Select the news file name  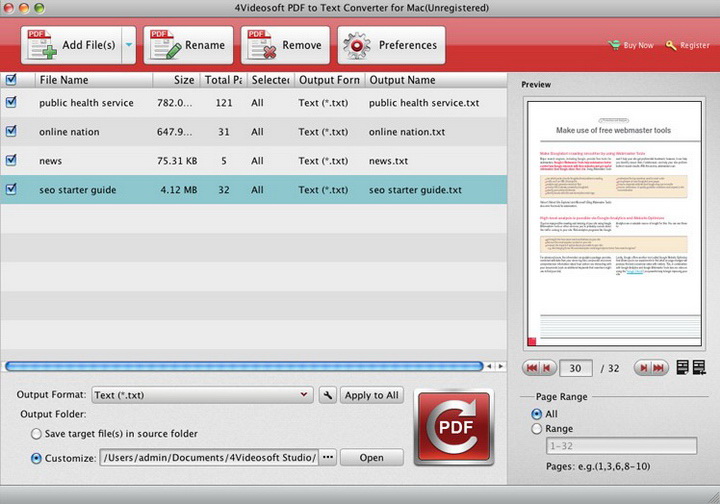[51, 161]
